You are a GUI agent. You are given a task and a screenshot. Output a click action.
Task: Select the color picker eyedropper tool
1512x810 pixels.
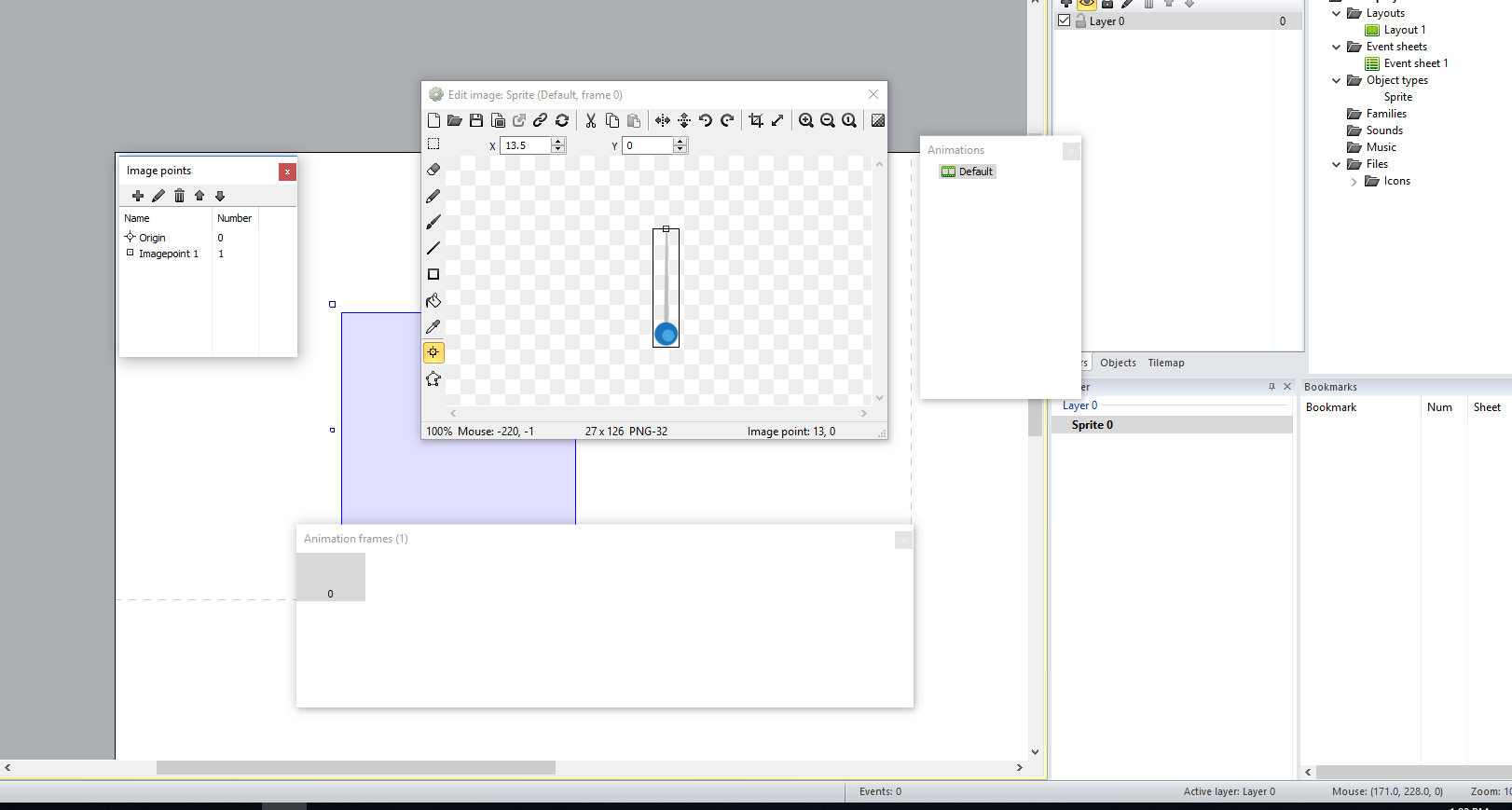point(433,326)
